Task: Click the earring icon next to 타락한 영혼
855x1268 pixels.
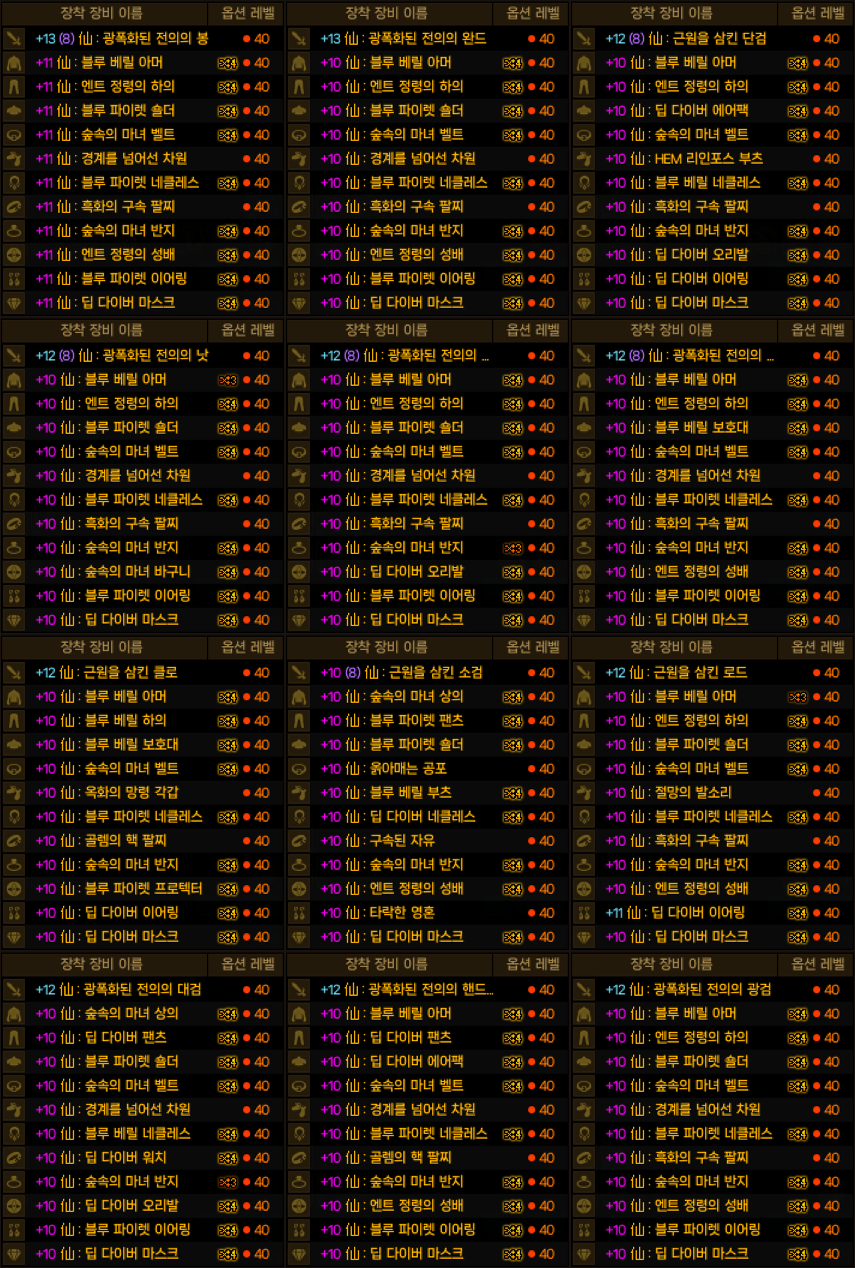Action: [300, 913]
